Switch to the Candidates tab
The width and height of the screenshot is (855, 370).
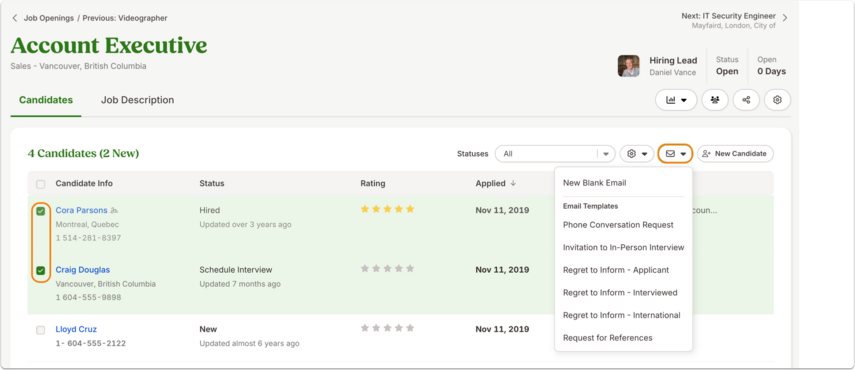pos(46,100)
